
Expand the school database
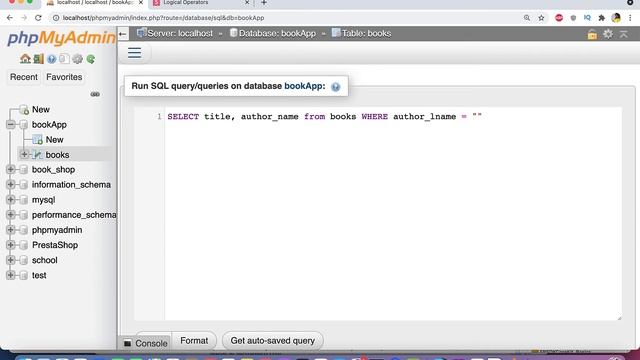point(11,260)
